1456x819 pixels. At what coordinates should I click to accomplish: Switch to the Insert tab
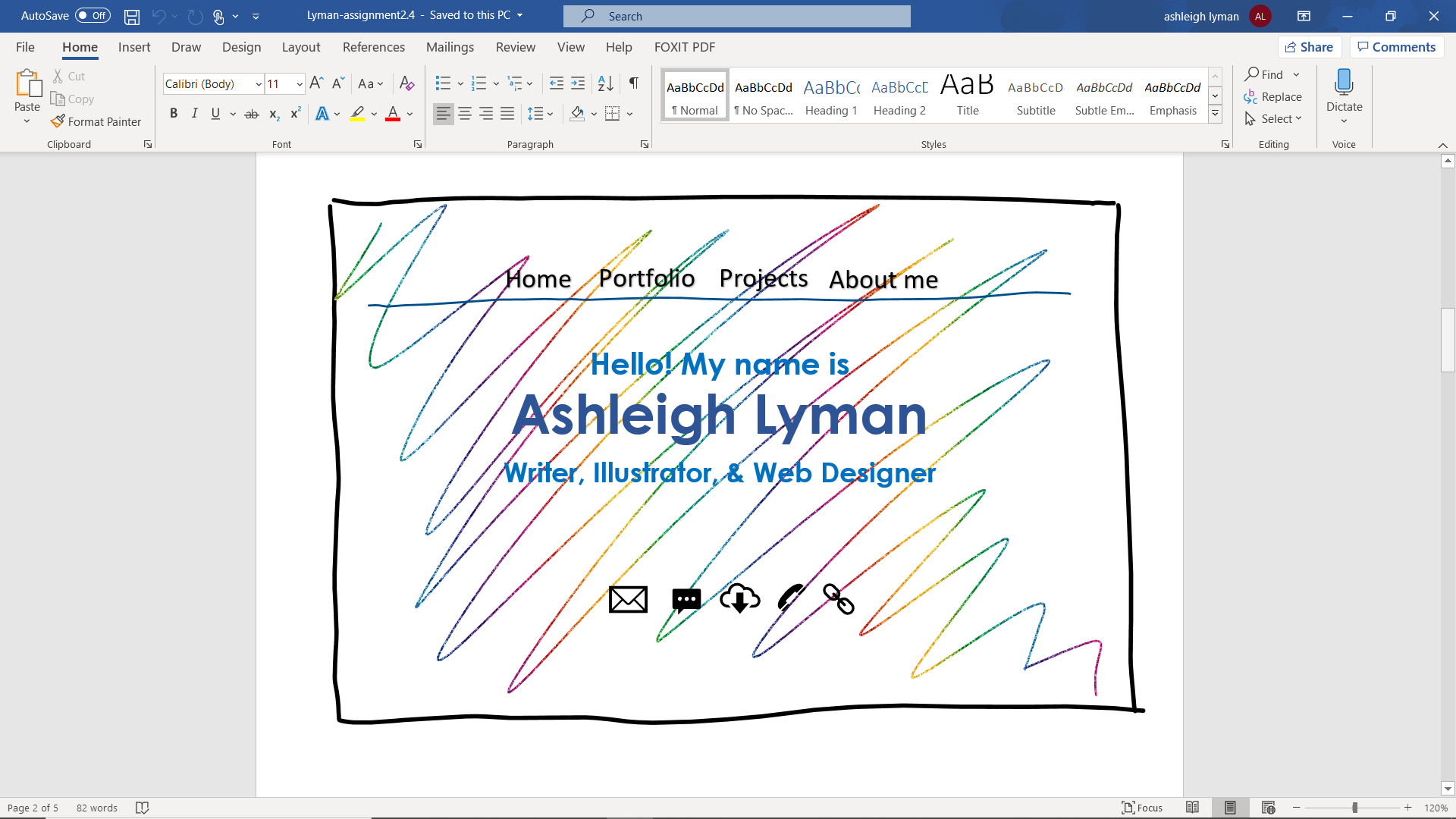pyautogui.click(x=134, y=47)
